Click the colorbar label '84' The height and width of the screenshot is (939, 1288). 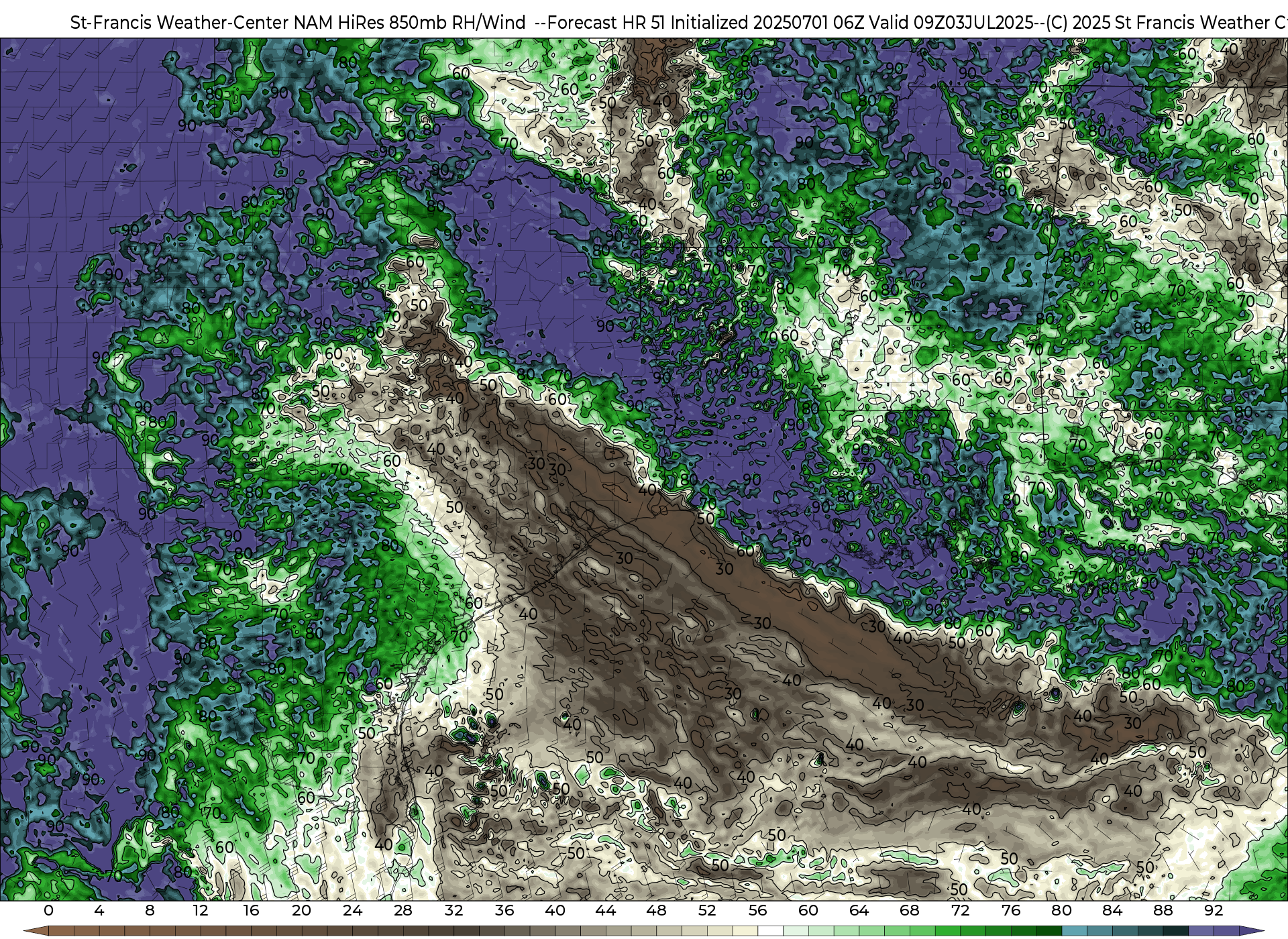pos(1112,910)
